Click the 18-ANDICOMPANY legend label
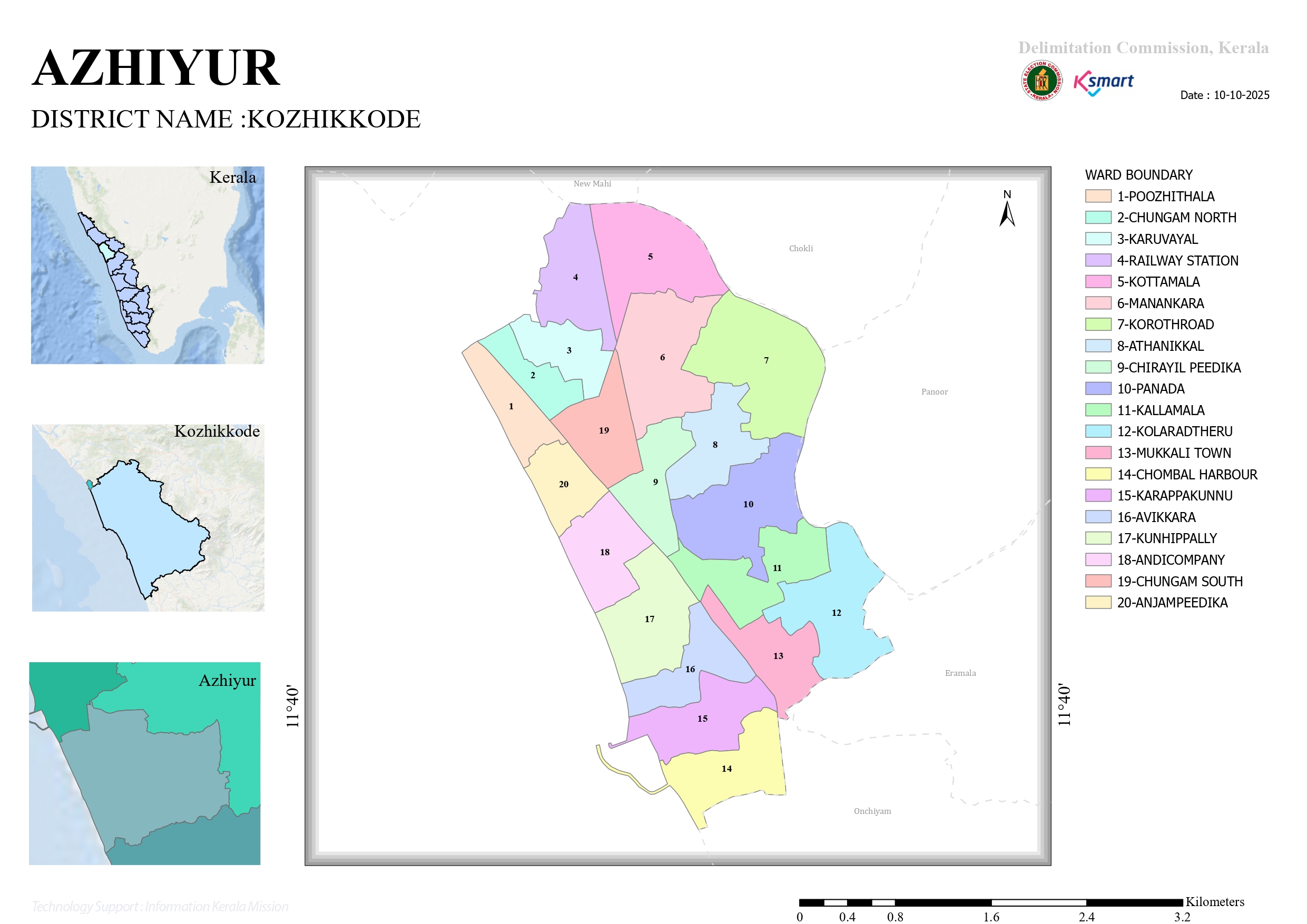Viewport: 1307px width, 924px height. pyautogui.click(x=1171, y=559)
